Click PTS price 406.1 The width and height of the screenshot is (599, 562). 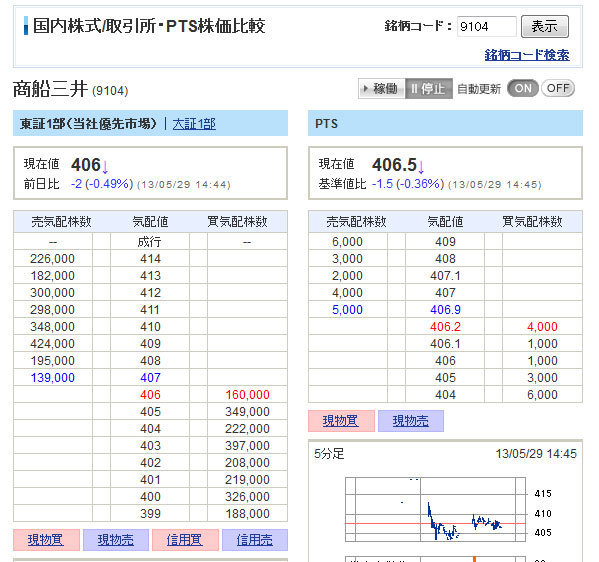(445, 343)
